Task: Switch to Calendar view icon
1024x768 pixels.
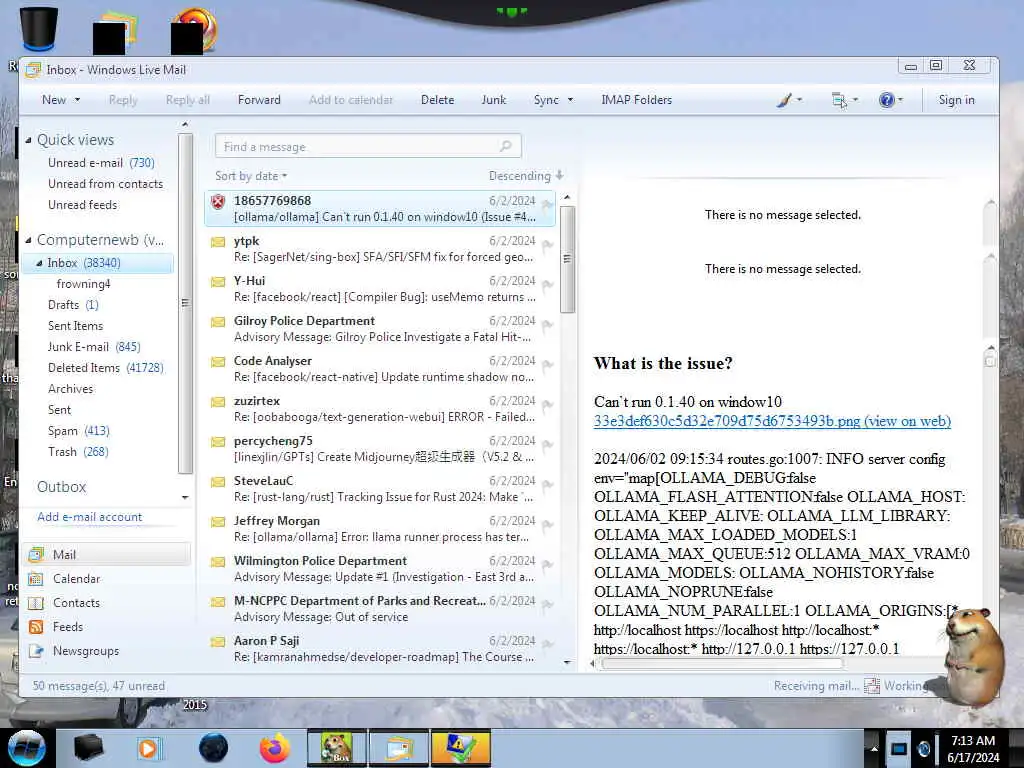Action: (35, 579)
